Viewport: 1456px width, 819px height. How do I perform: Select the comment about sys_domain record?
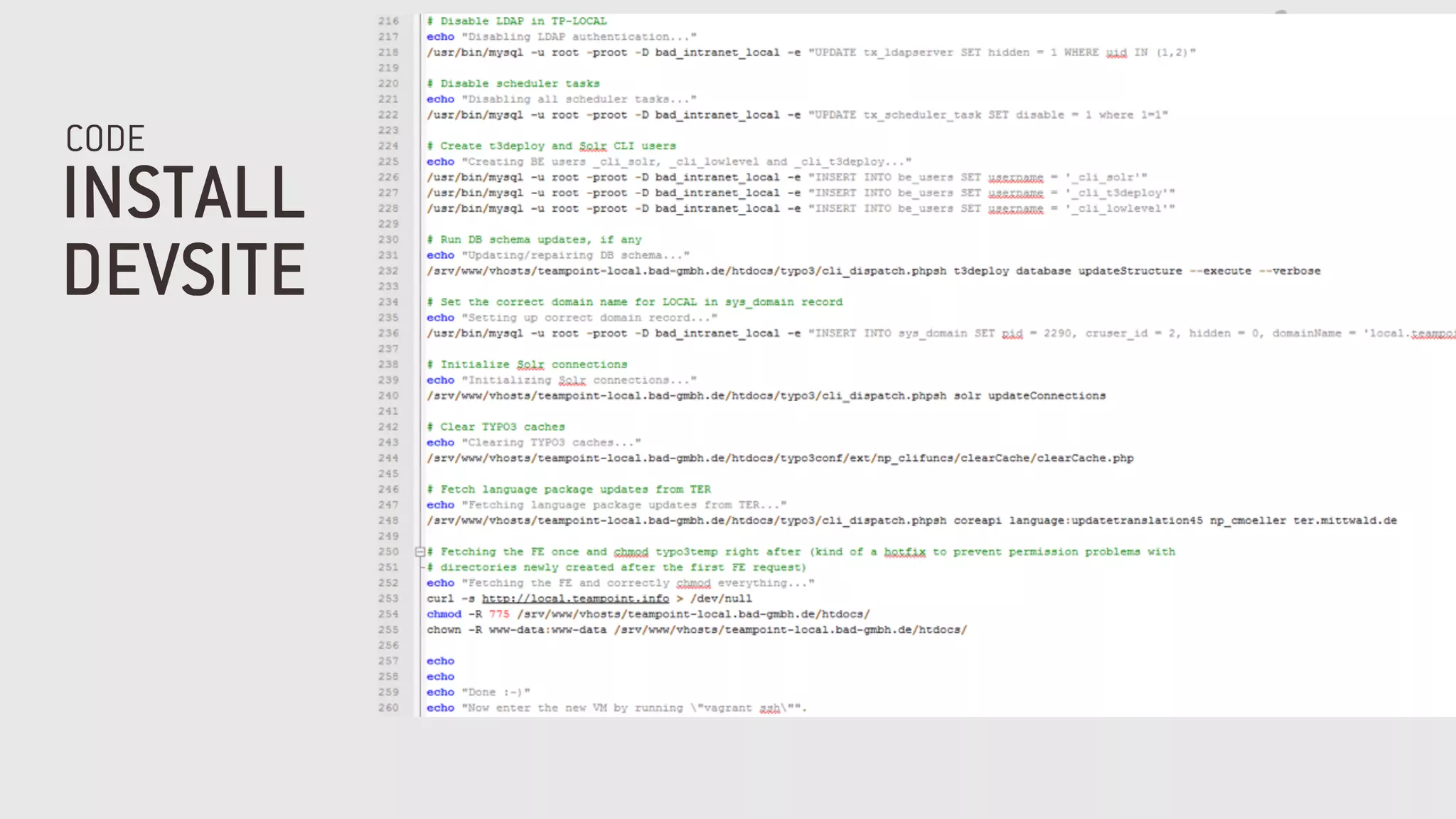click(635, 303)
